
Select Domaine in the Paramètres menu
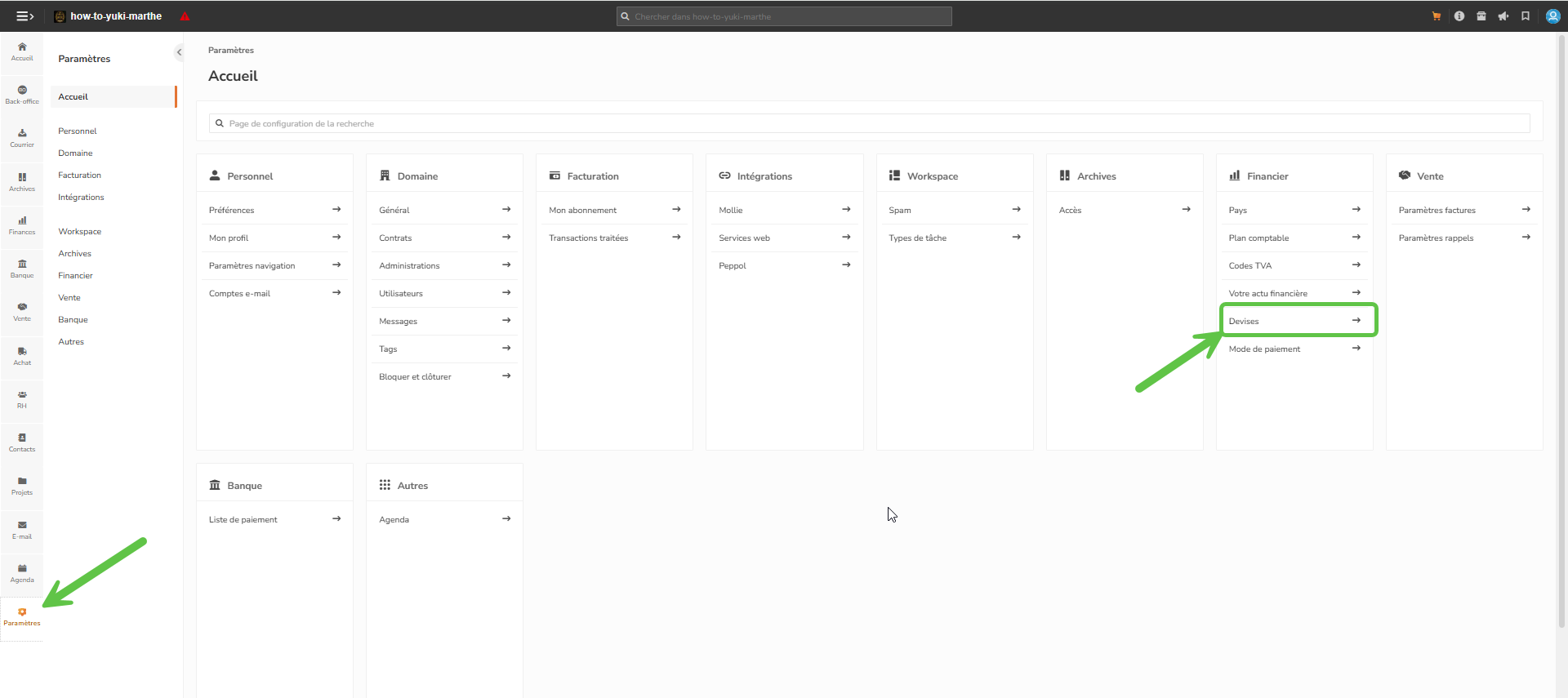click(x=75, y=153)
